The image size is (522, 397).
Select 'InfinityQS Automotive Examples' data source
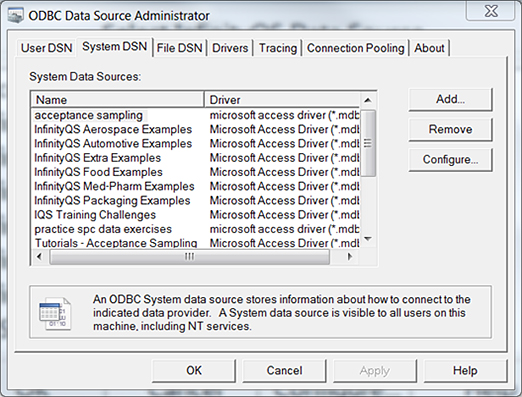click(113, 144)
